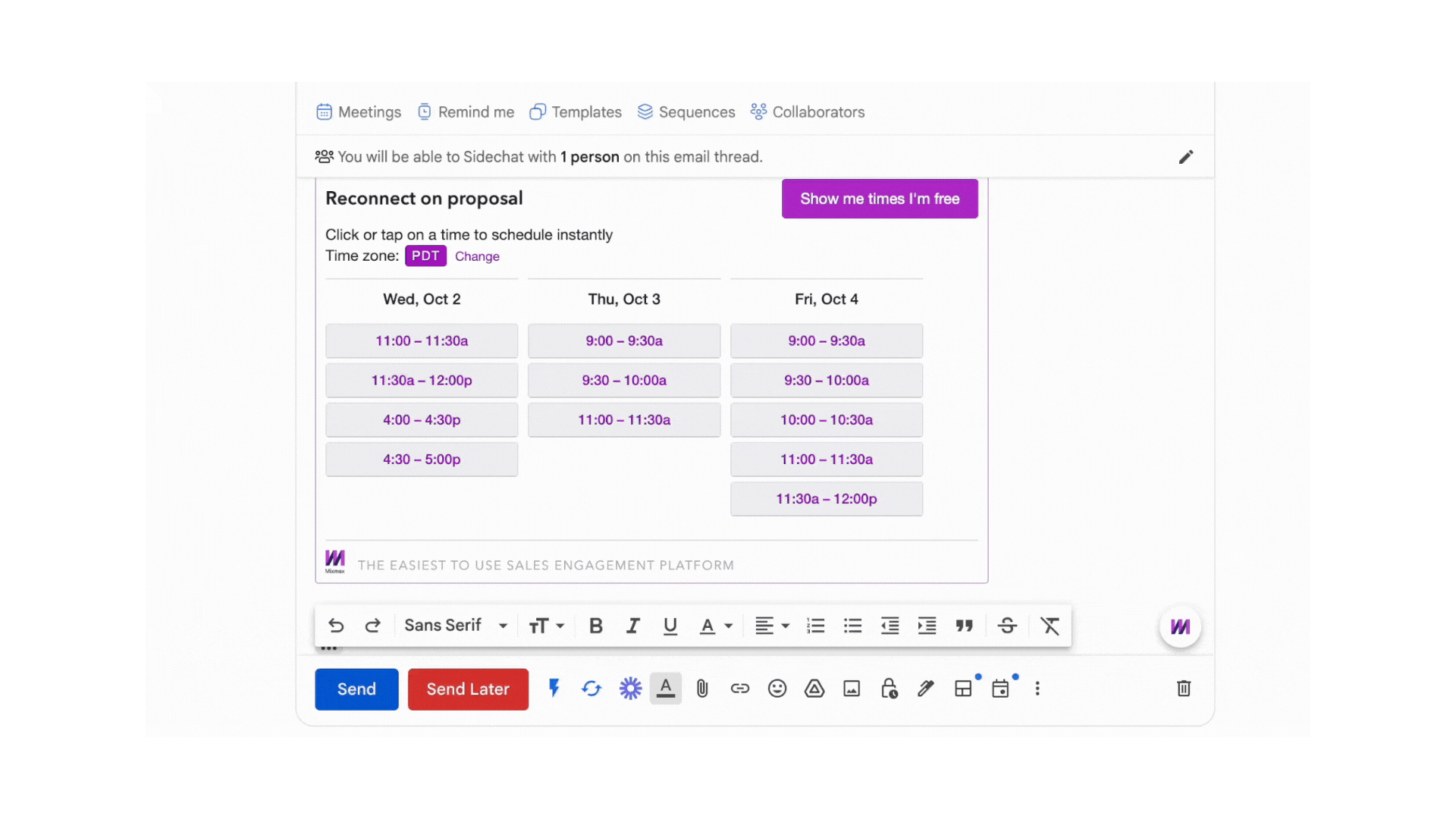
Task: Open the Remind me option
Action: 466,112
